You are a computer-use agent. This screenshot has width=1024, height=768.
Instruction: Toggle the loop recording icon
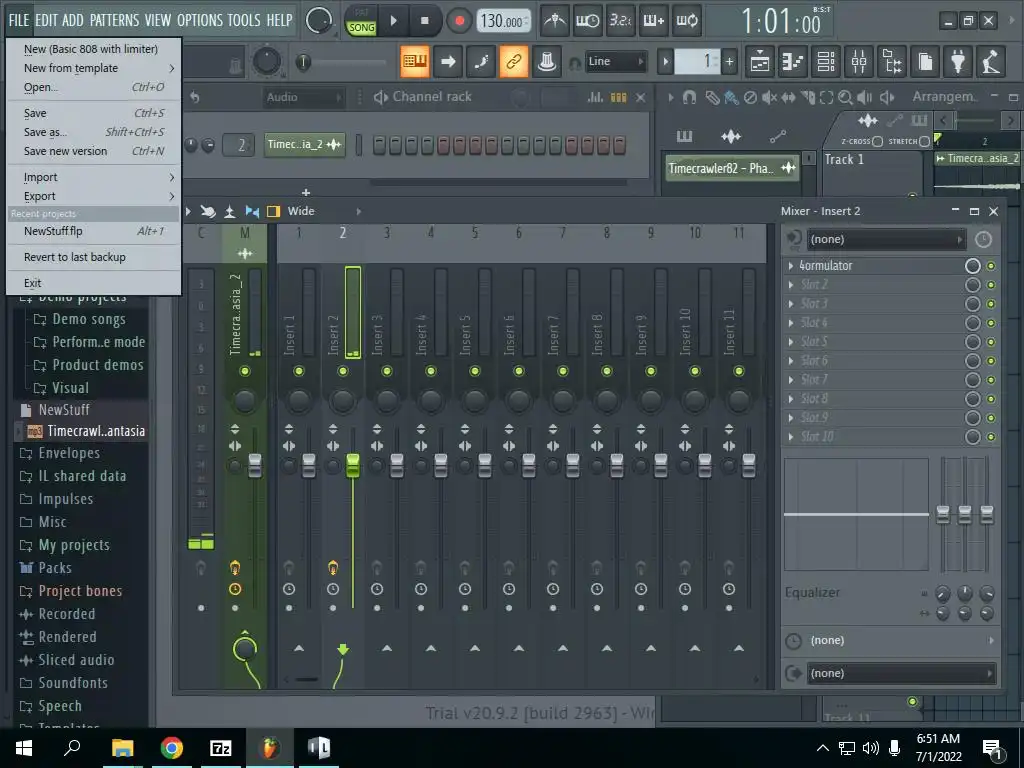[x=686, y=20]
